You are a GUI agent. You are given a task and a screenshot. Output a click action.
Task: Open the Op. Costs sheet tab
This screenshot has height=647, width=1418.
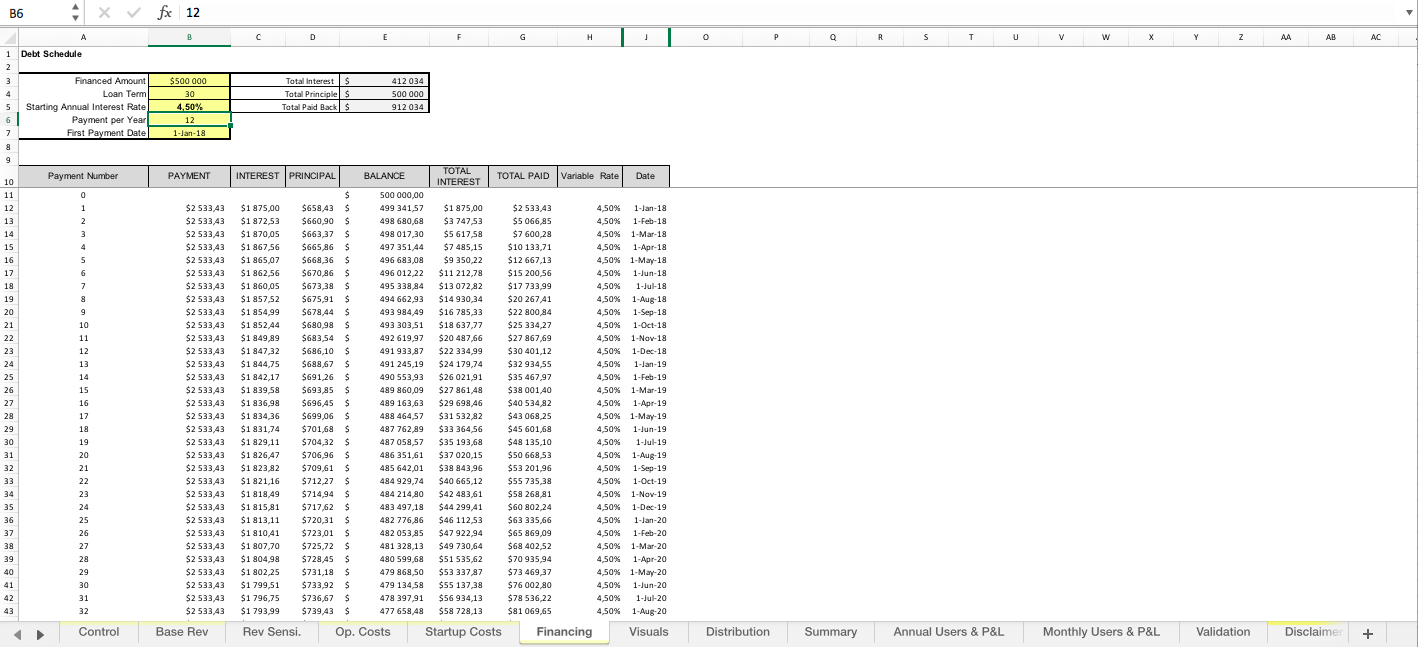click(x=363, y=632)
